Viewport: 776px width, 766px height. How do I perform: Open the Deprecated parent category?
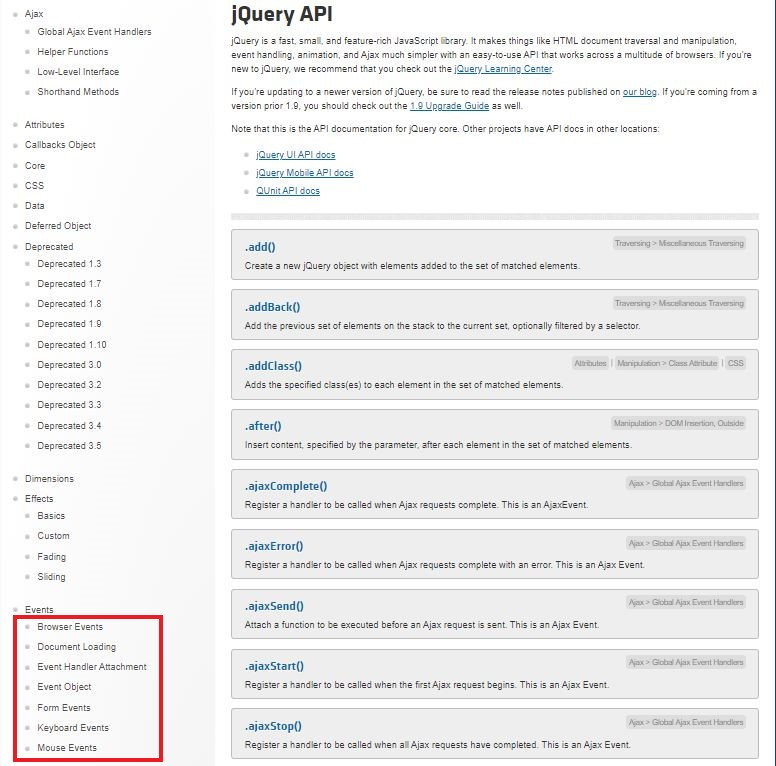[48, 246]
